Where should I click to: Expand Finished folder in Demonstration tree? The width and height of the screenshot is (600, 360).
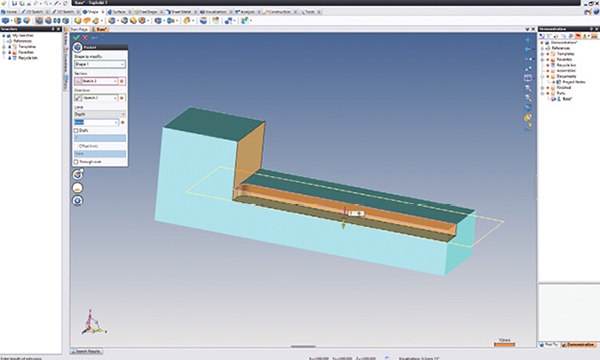[542, 88]
